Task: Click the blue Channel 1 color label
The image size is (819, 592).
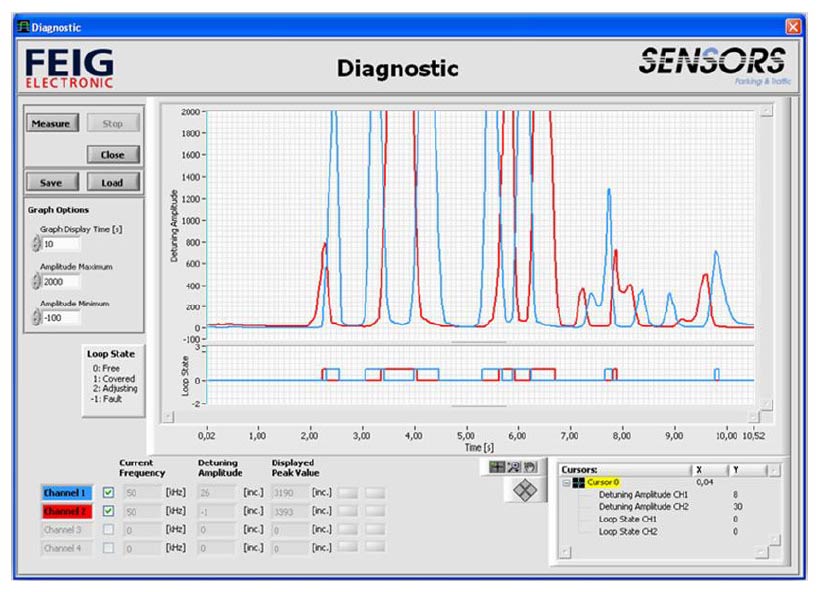Action: point(66,493)
